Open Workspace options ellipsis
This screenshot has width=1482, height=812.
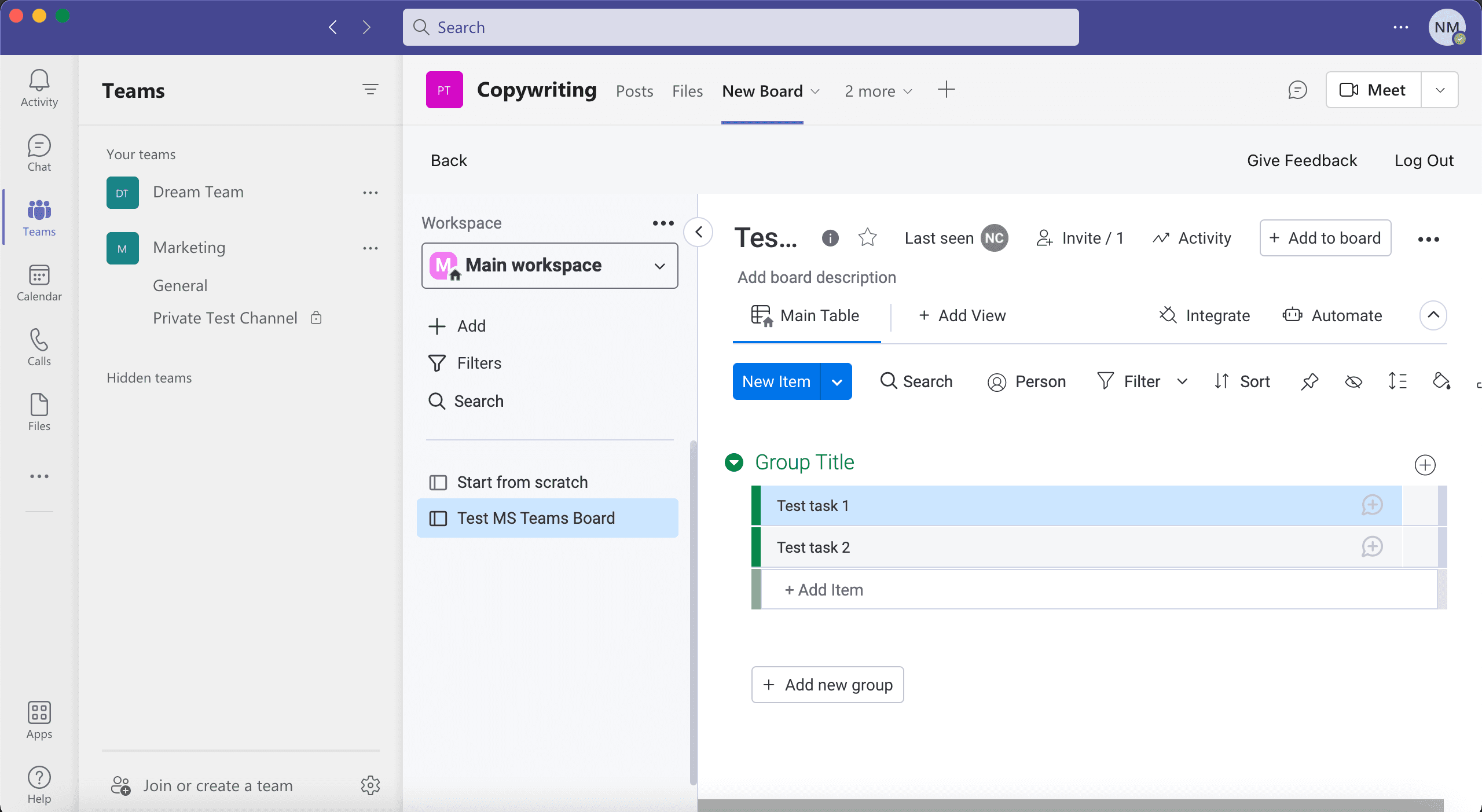pos(663,223)
